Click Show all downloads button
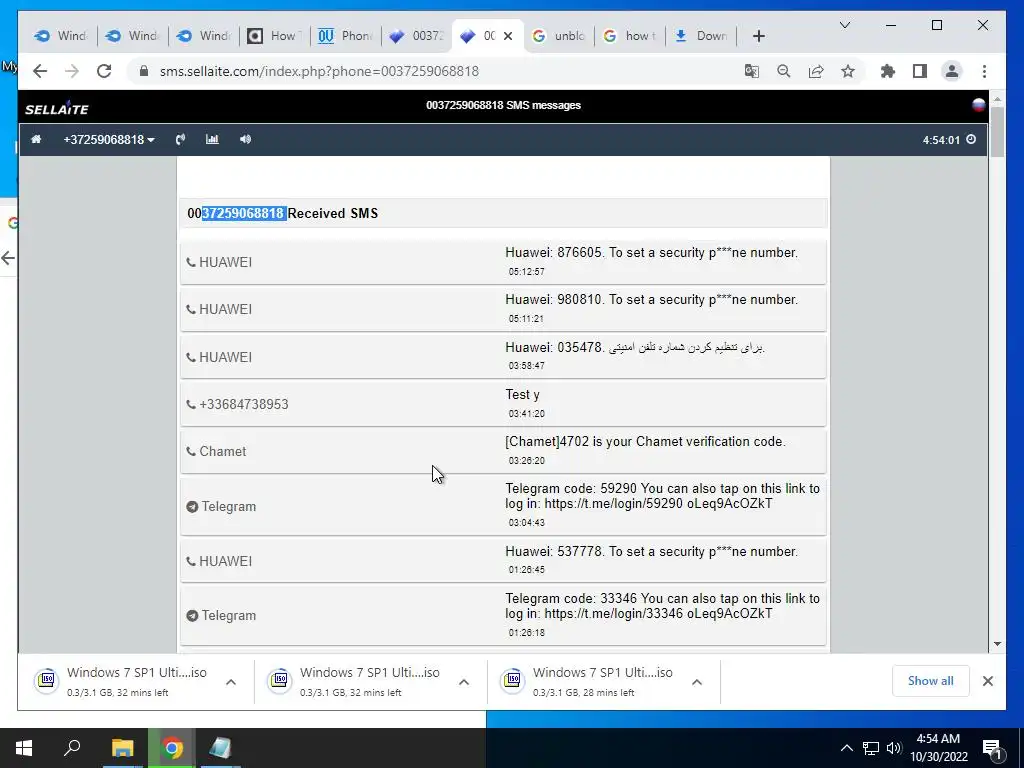The image size is (1024, 768). [931, 680]
